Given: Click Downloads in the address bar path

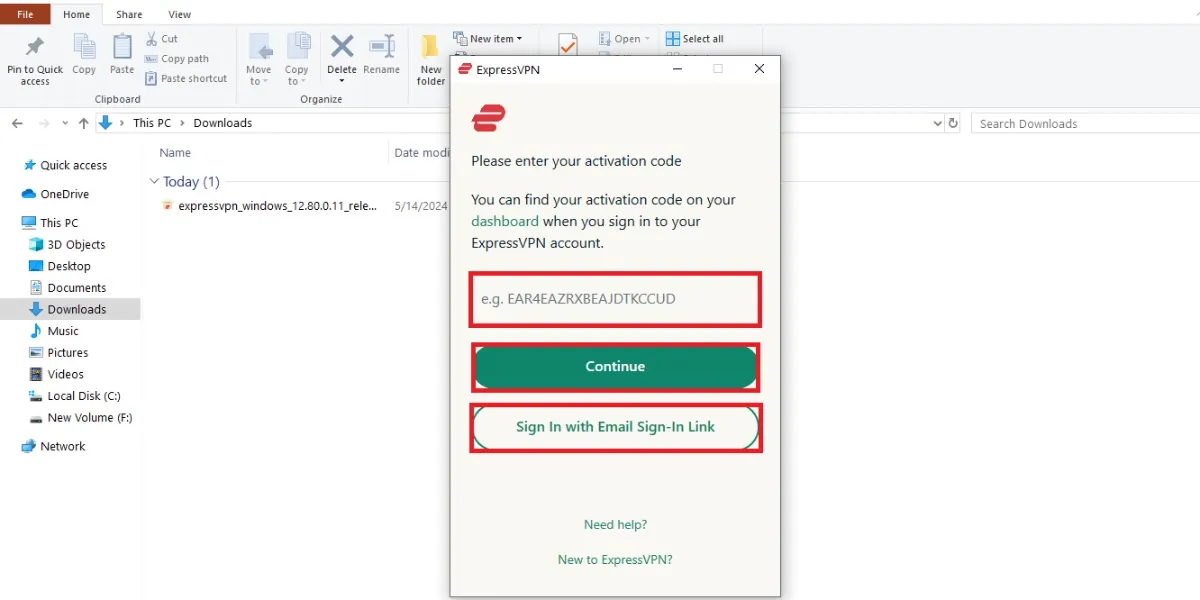Looking at the screenshot, I should 223,123.
